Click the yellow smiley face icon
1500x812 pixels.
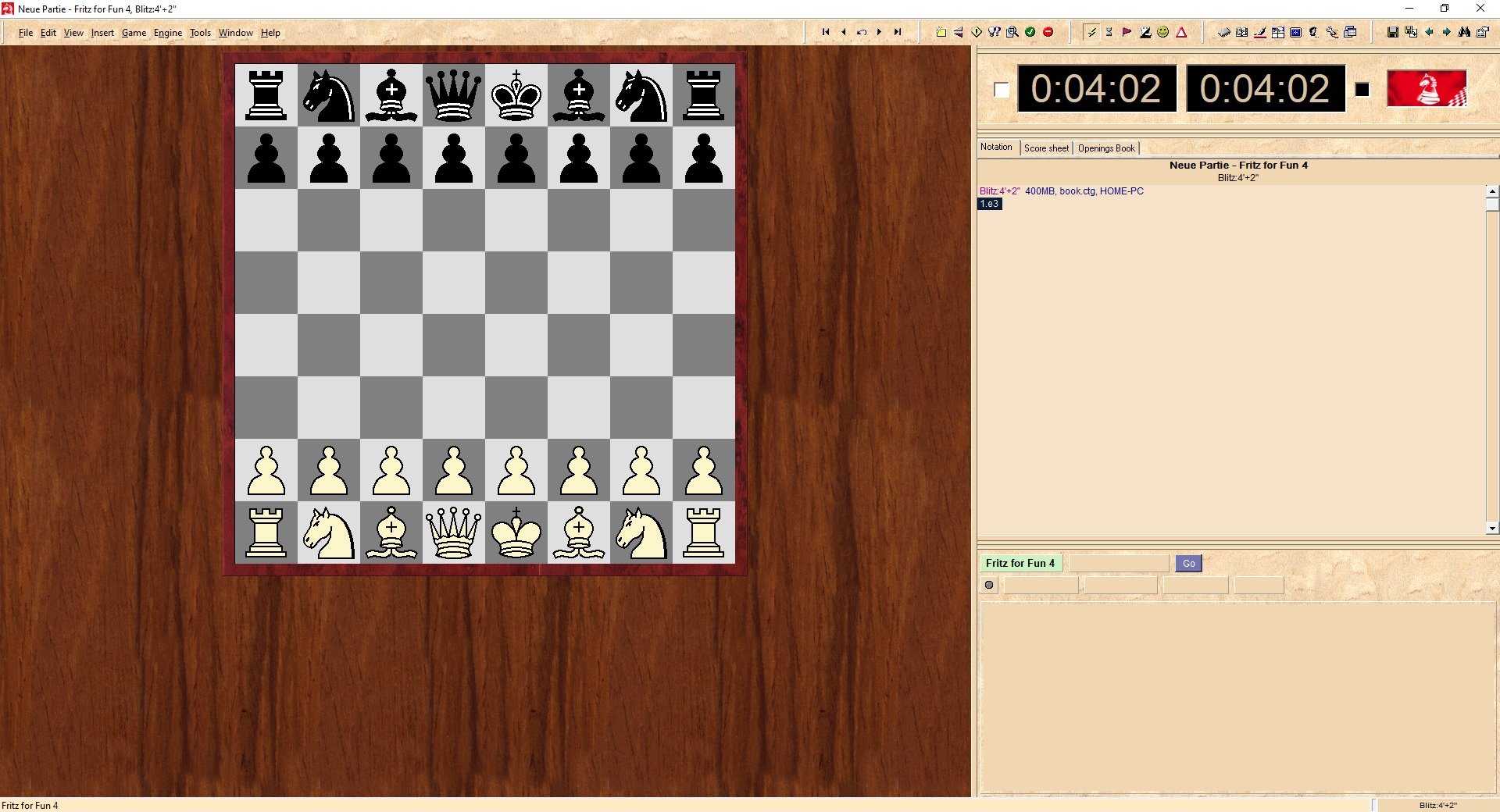click(1163, 32)
